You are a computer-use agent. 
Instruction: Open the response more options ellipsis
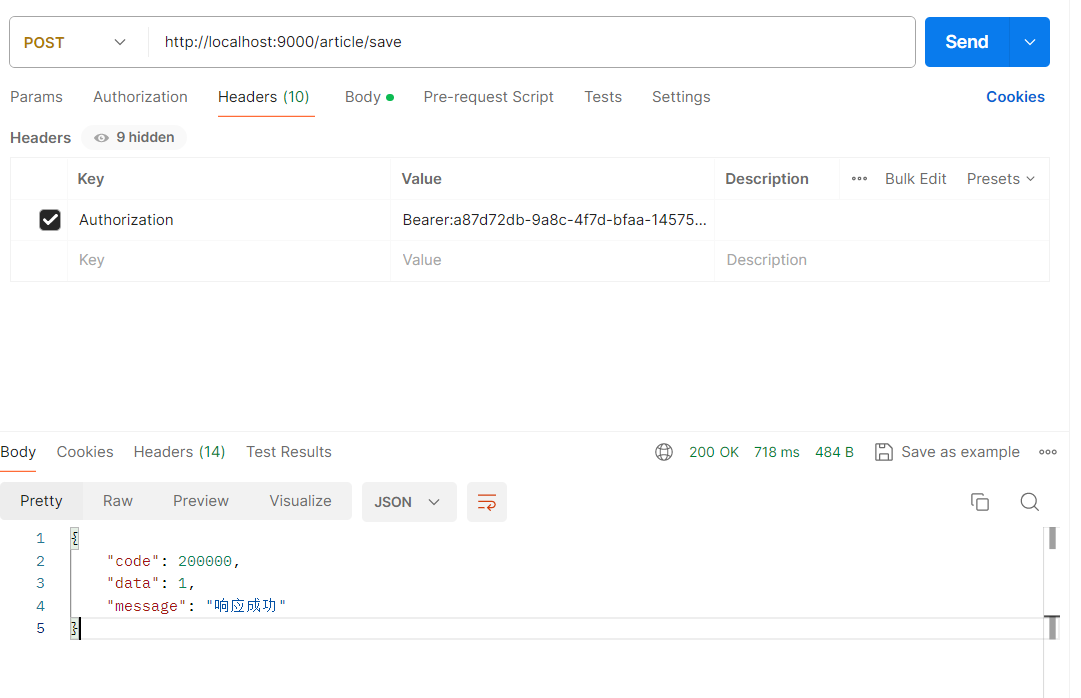pos(1047,452)
